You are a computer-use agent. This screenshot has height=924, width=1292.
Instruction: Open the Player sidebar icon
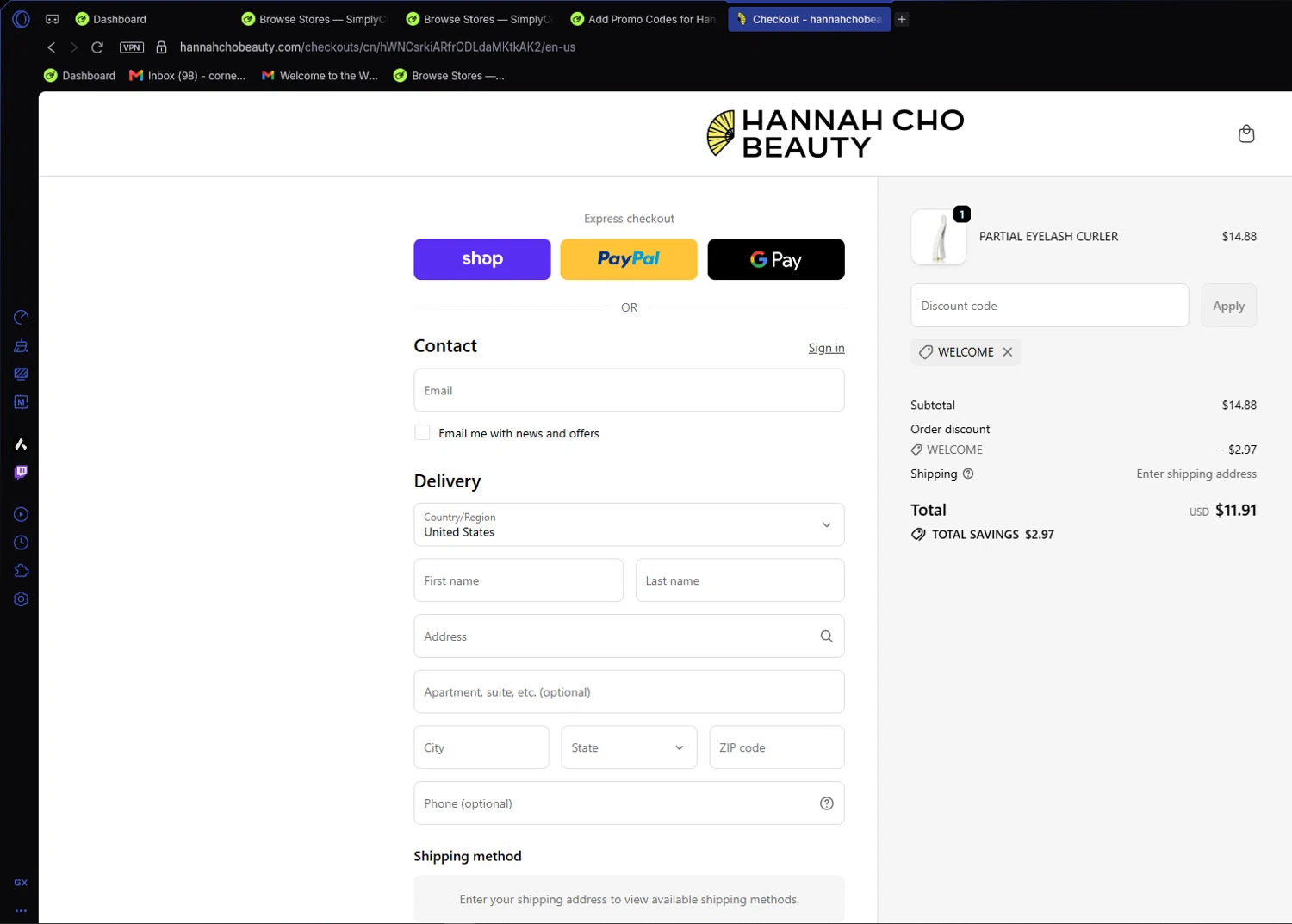click(x=22, y=515)
